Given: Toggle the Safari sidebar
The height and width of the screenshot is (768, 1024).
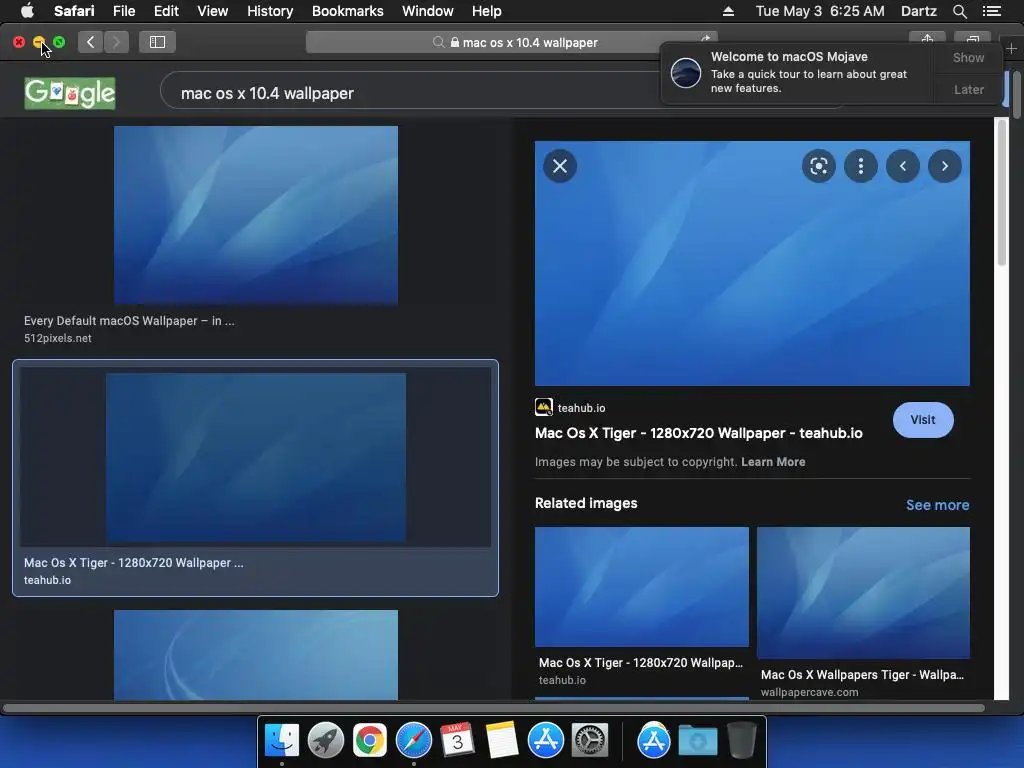Looking at the screenshot, I should click(157, 42).
